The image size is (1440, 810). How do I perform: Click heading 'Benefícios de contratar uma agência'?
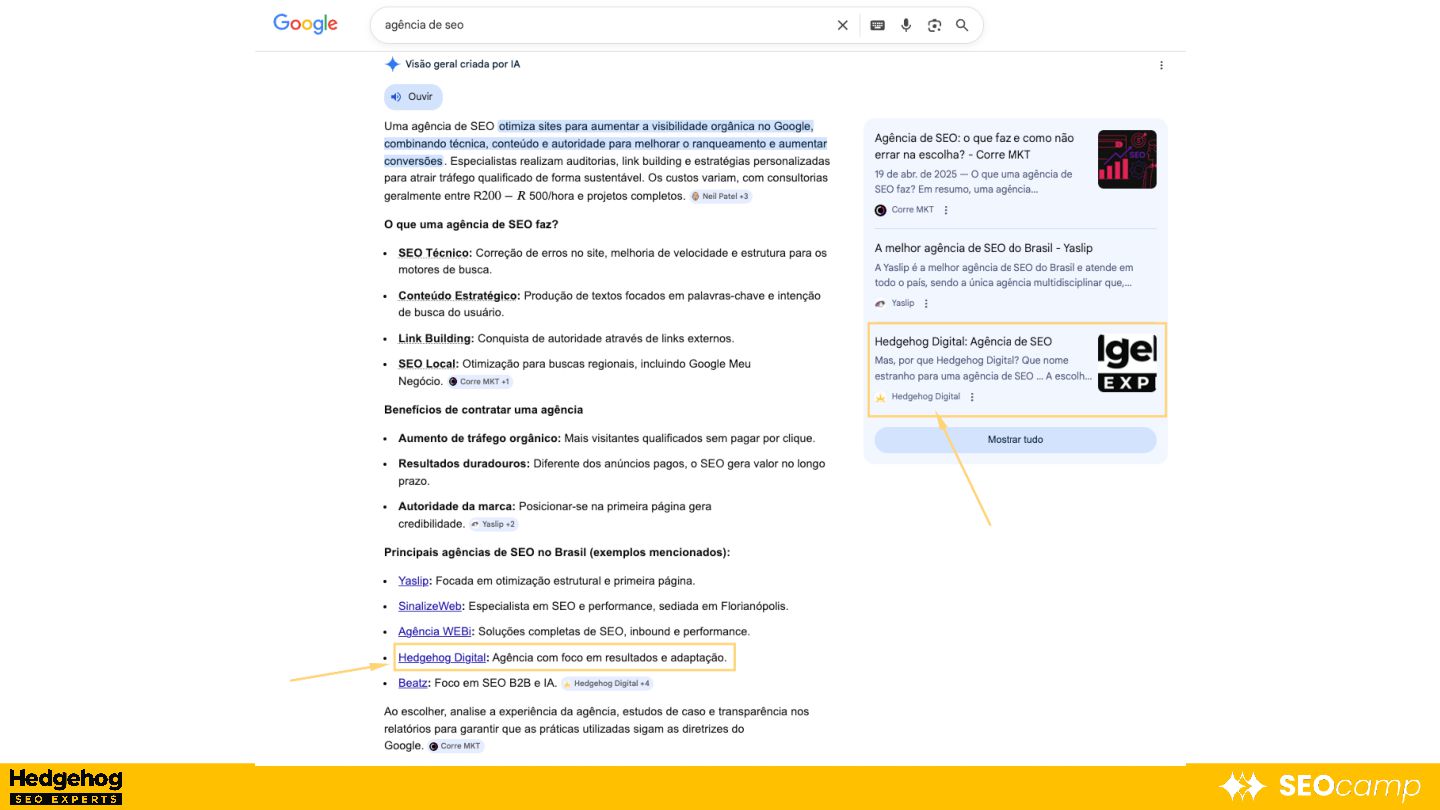click(x=483, y=410)
